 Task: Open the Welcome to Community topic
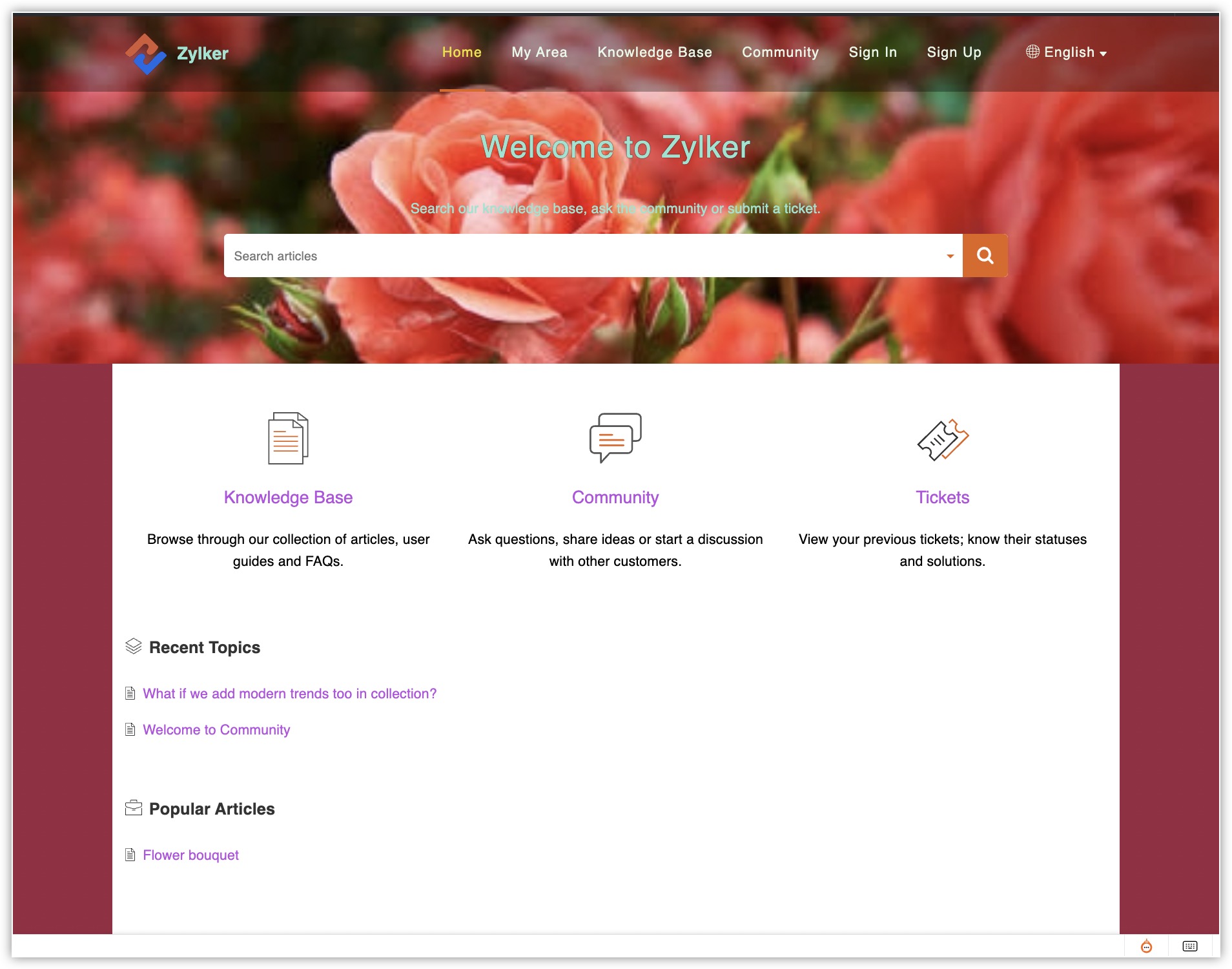coord(216,730)
